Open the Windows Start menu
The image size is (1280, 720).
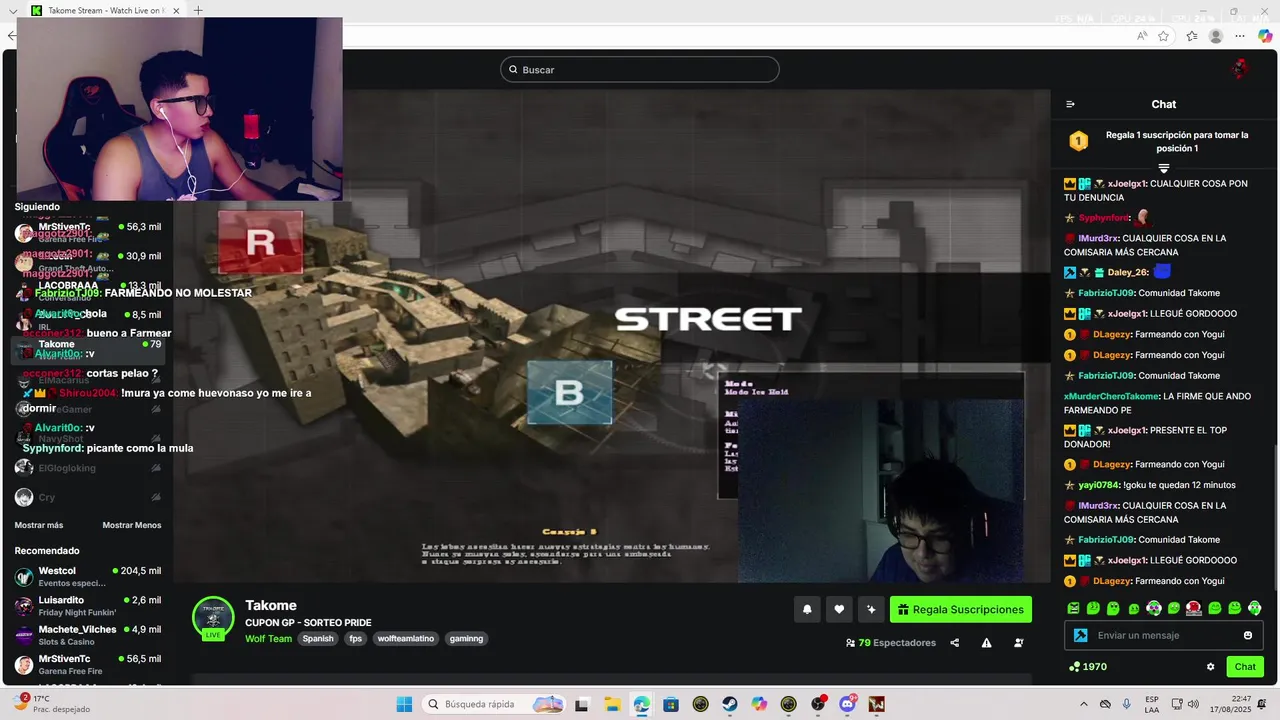coord(404,704)
